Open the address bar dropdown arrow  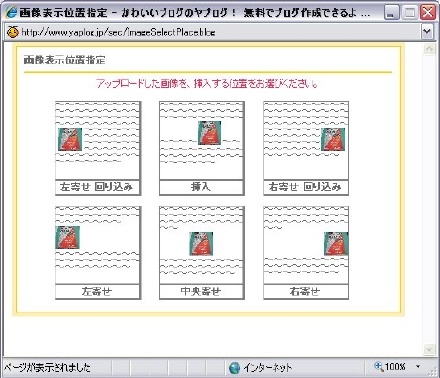pyautogui.click(x=427, y=32)
